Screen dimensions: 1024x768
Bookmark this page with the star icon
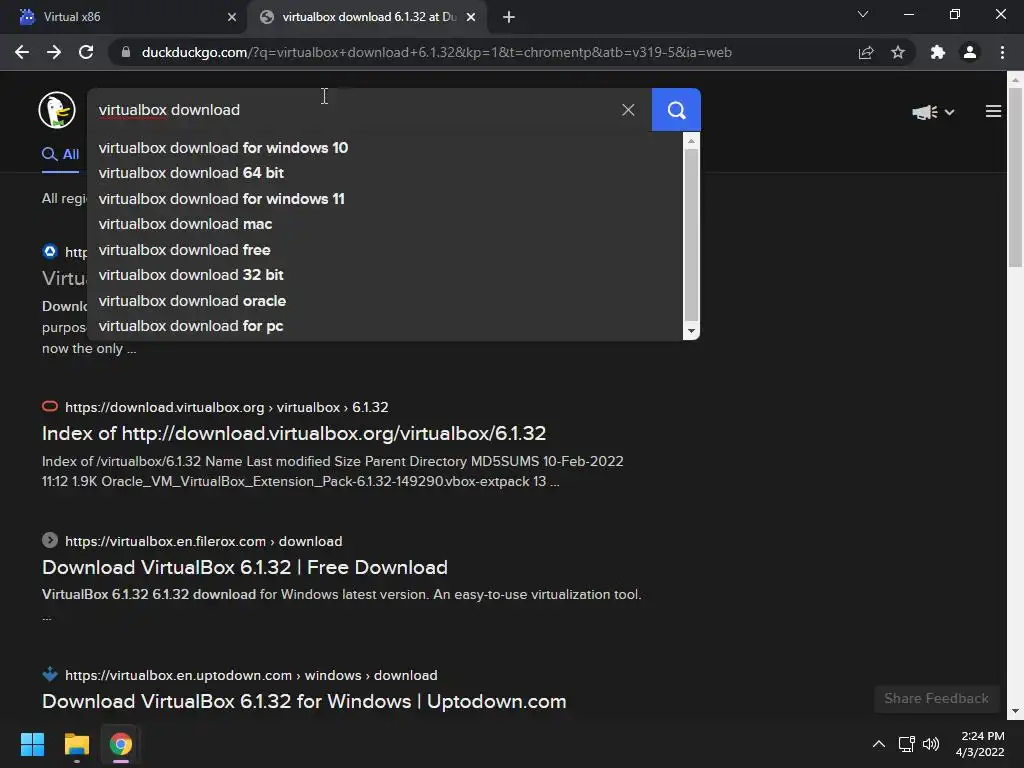pos(898,52)
